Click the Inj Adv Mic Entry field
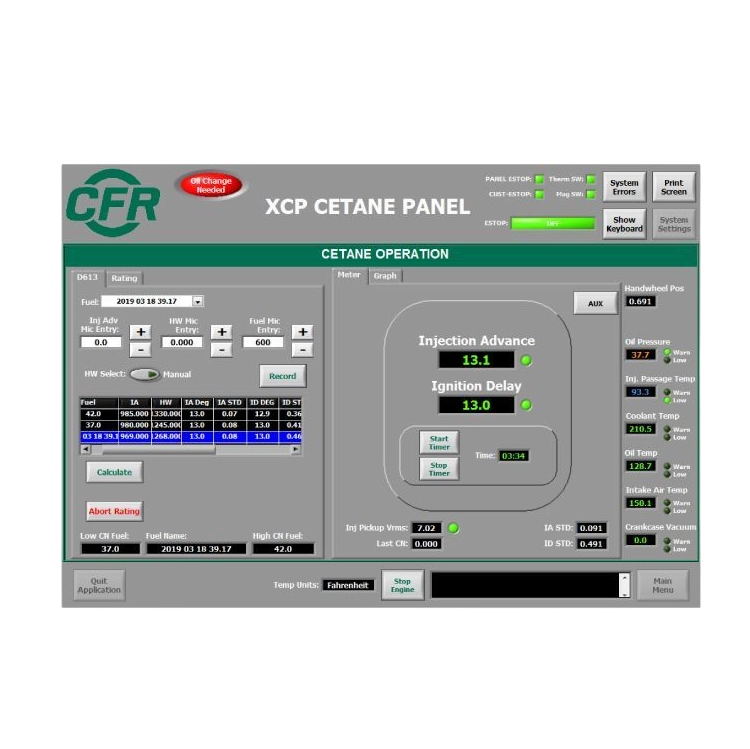This screenshot has height=749, width=750. click(x=101, y=342)
